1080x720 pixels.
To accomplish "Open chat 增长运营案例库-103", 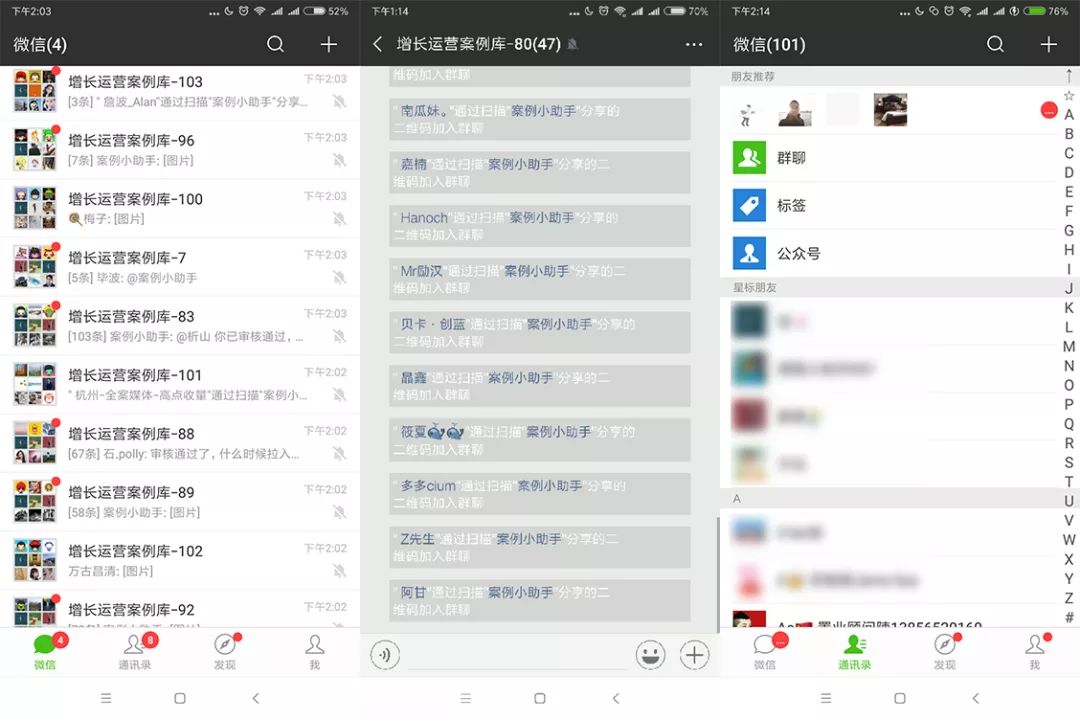I will (x=180, y=91).
